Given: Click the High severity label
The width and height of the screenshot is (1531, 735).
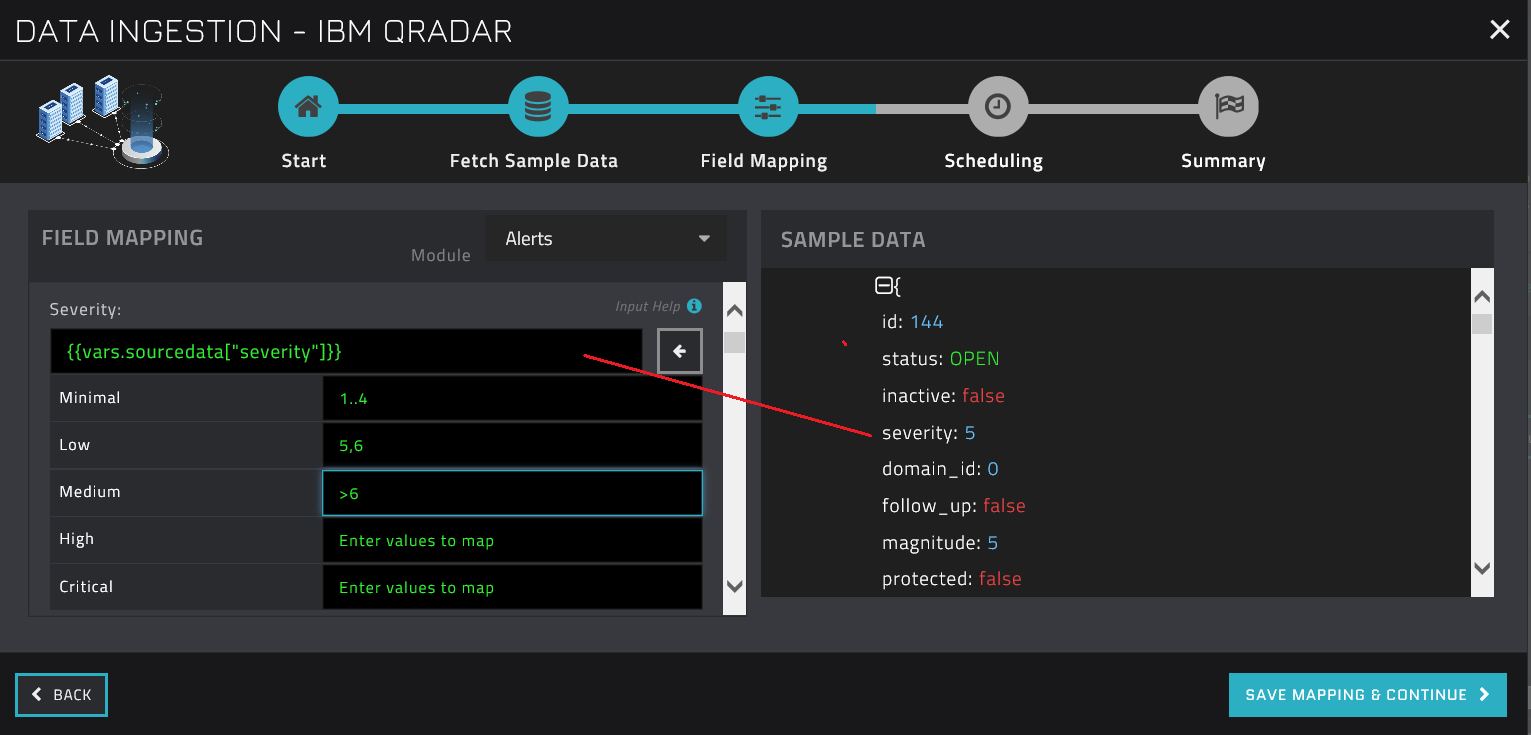Looking at the screenshot, I should pos(77,539).
